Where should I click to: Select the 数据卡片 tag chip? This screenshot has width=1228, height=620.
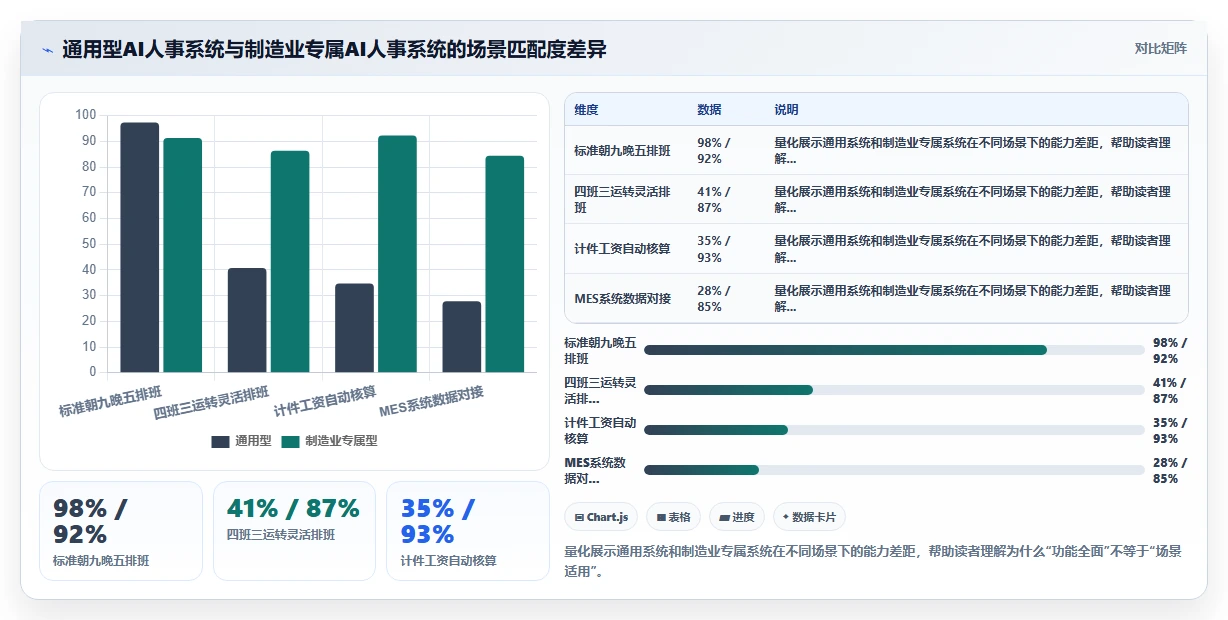tap(809, 517)
